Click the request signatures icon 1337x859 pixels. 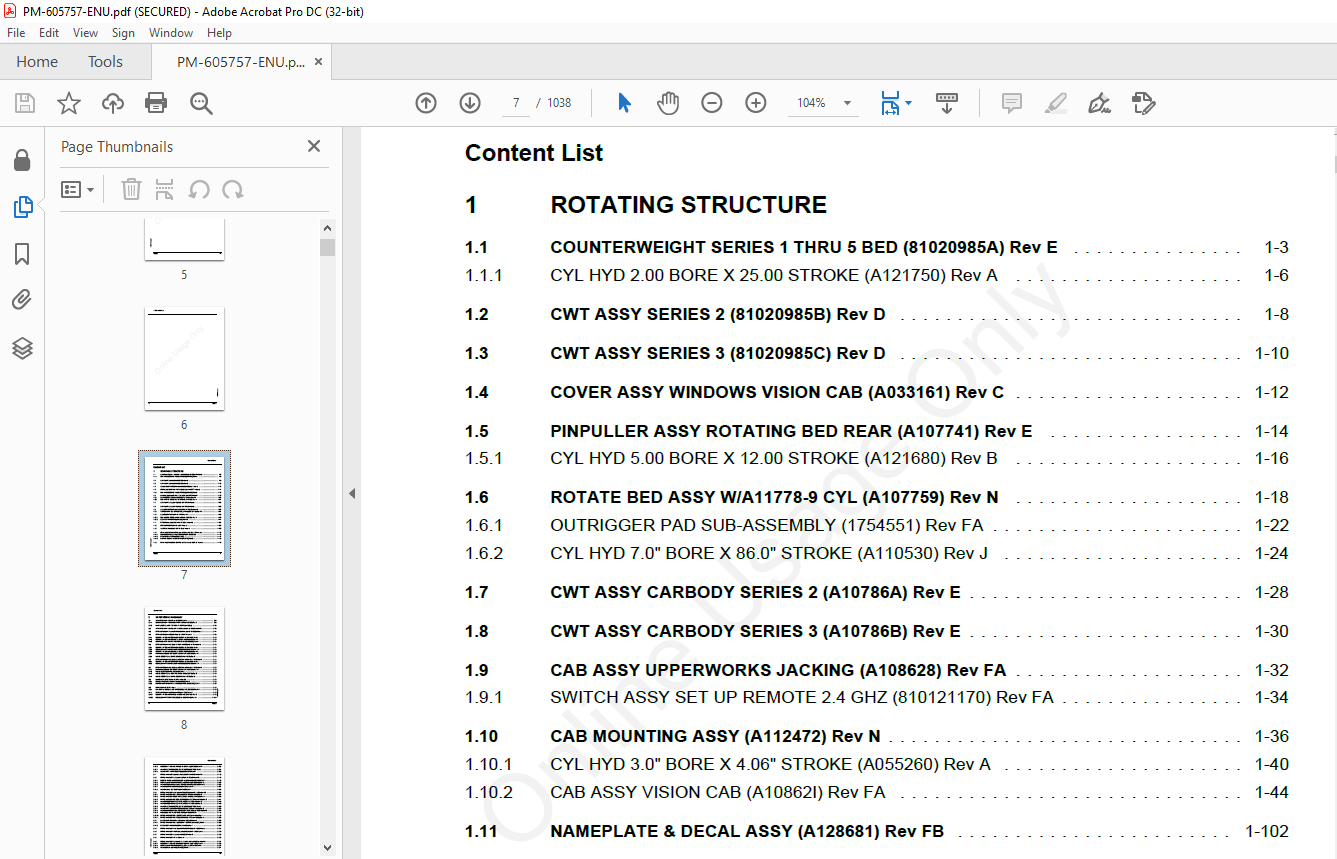pyautogui.click(x=1143, y=103)
